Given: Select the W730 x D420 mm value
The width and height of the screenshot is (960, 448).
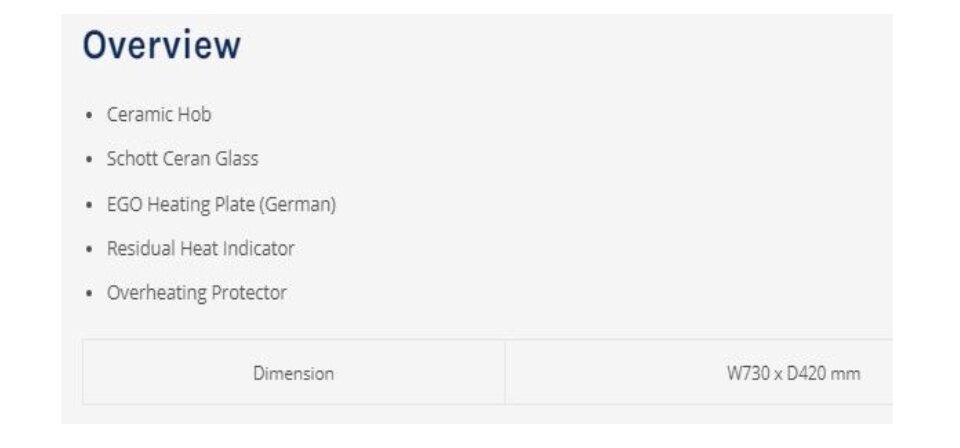Looking at the screenshot, I should click(x=793, y=373).
